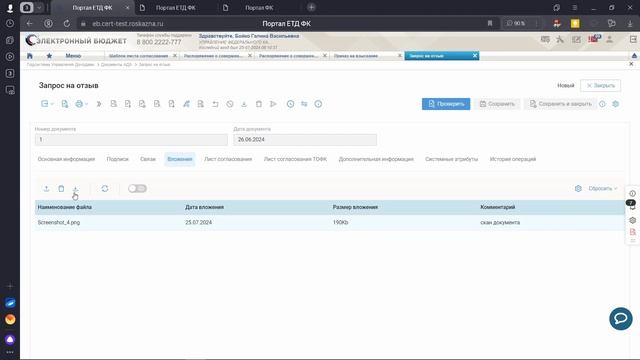The height and width of the screenshot is (360, 640).
Task: Select the Screenshot_4.png file row
Action: coord(330,222)
